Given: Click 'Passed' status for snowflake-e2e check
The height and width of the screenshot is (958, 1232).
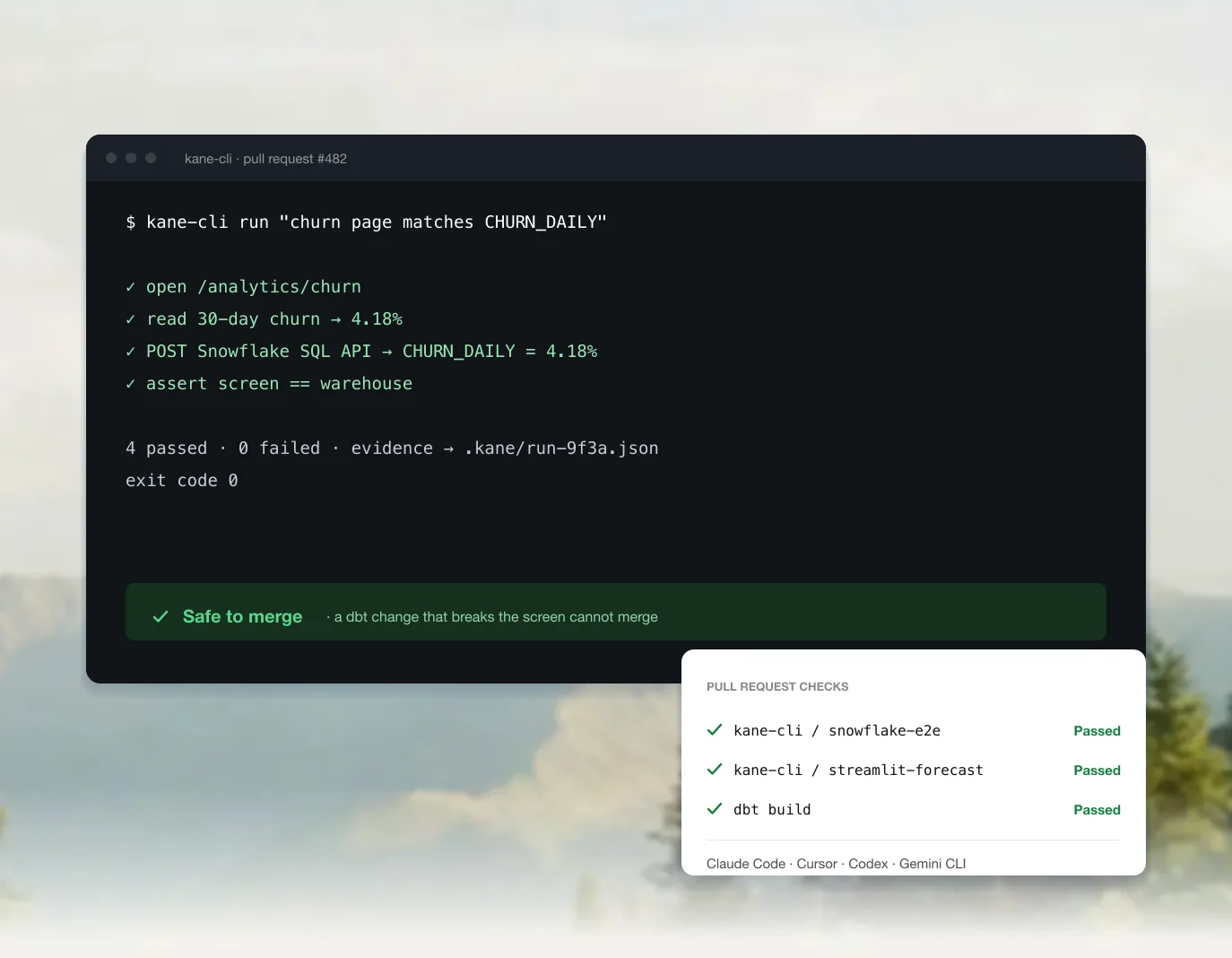Looking at the screenshot, I should [1097, 731].
